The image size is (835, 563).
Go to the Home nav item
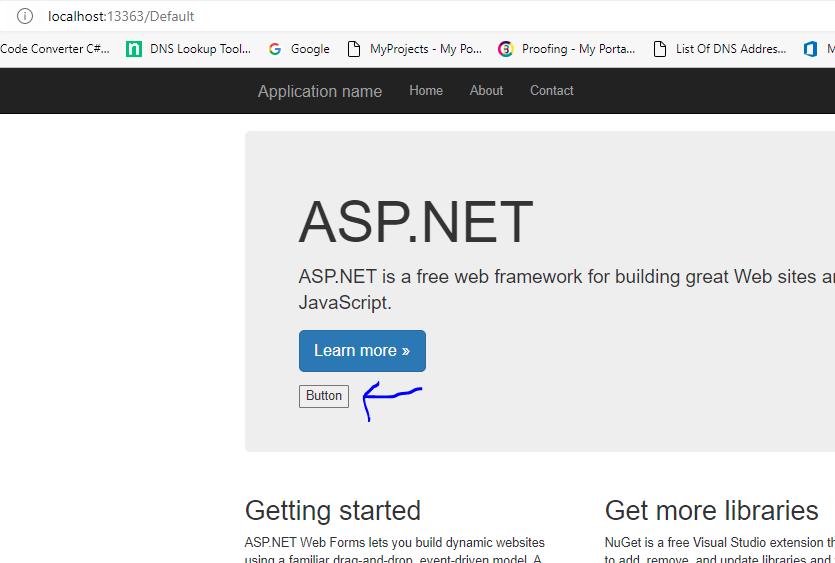(426, 91)
